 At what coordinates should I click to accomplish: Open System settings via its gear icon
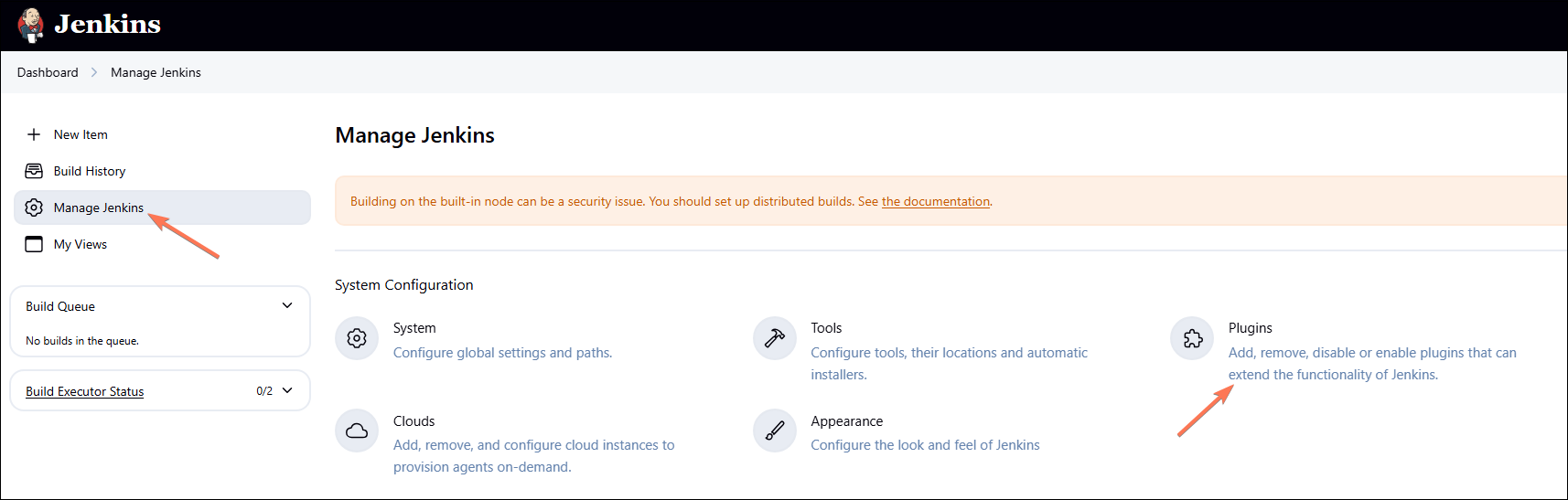coord(357,338)
